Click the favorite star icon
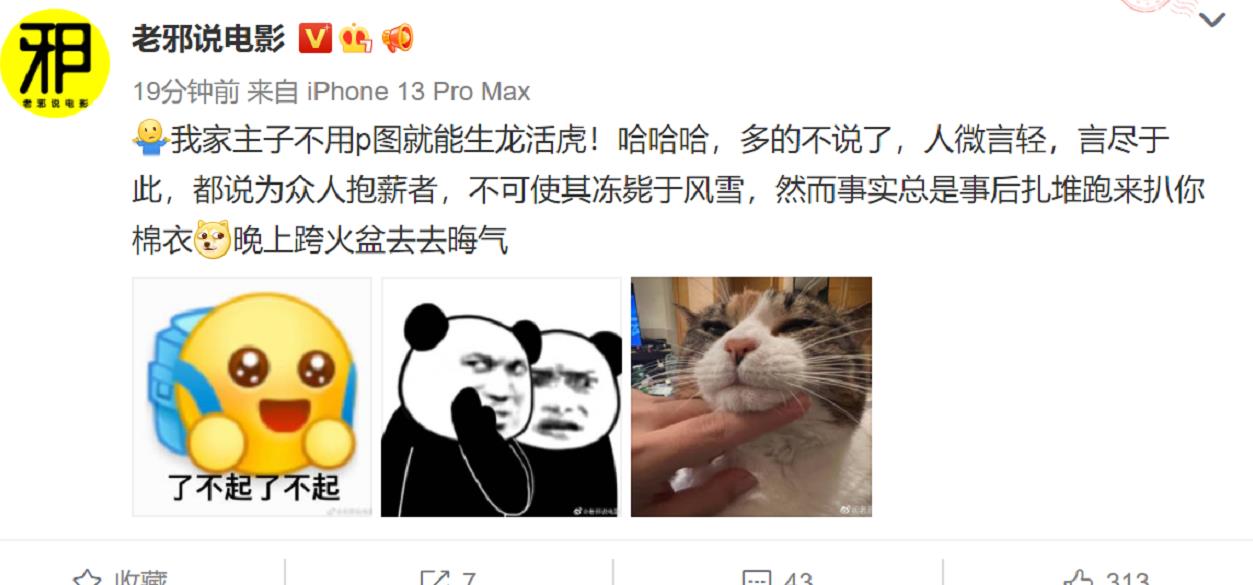 click(88, 579)
